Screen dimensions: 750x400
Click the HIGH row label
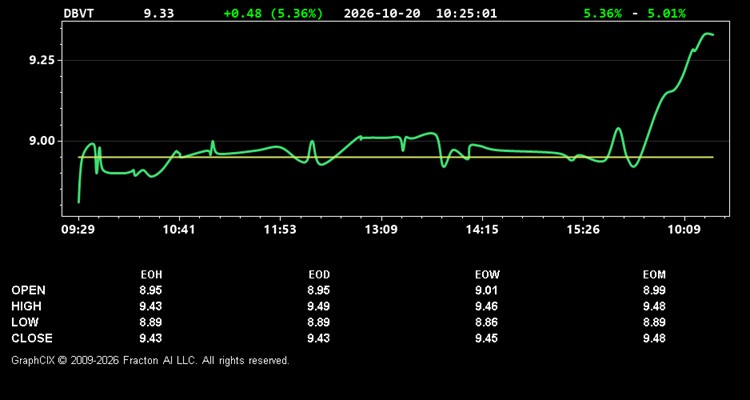click(x=26, y=306)
